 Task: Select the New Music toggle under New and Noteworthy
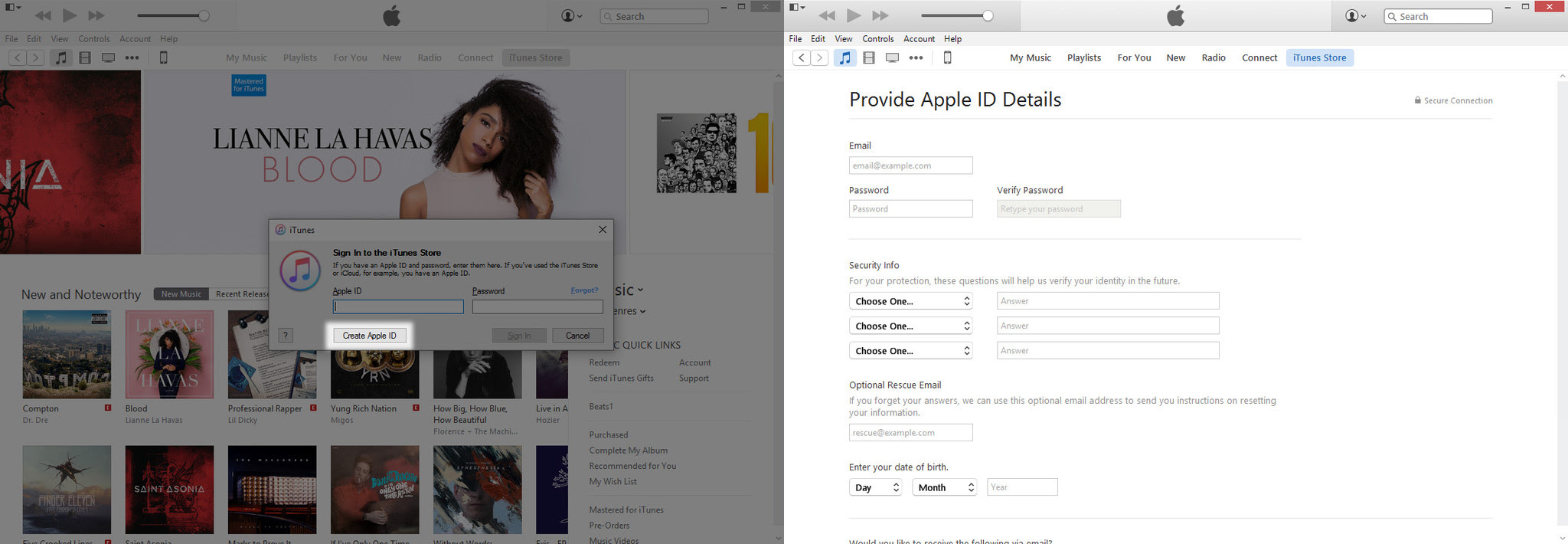pyautogui.click(x=181, y=294)
